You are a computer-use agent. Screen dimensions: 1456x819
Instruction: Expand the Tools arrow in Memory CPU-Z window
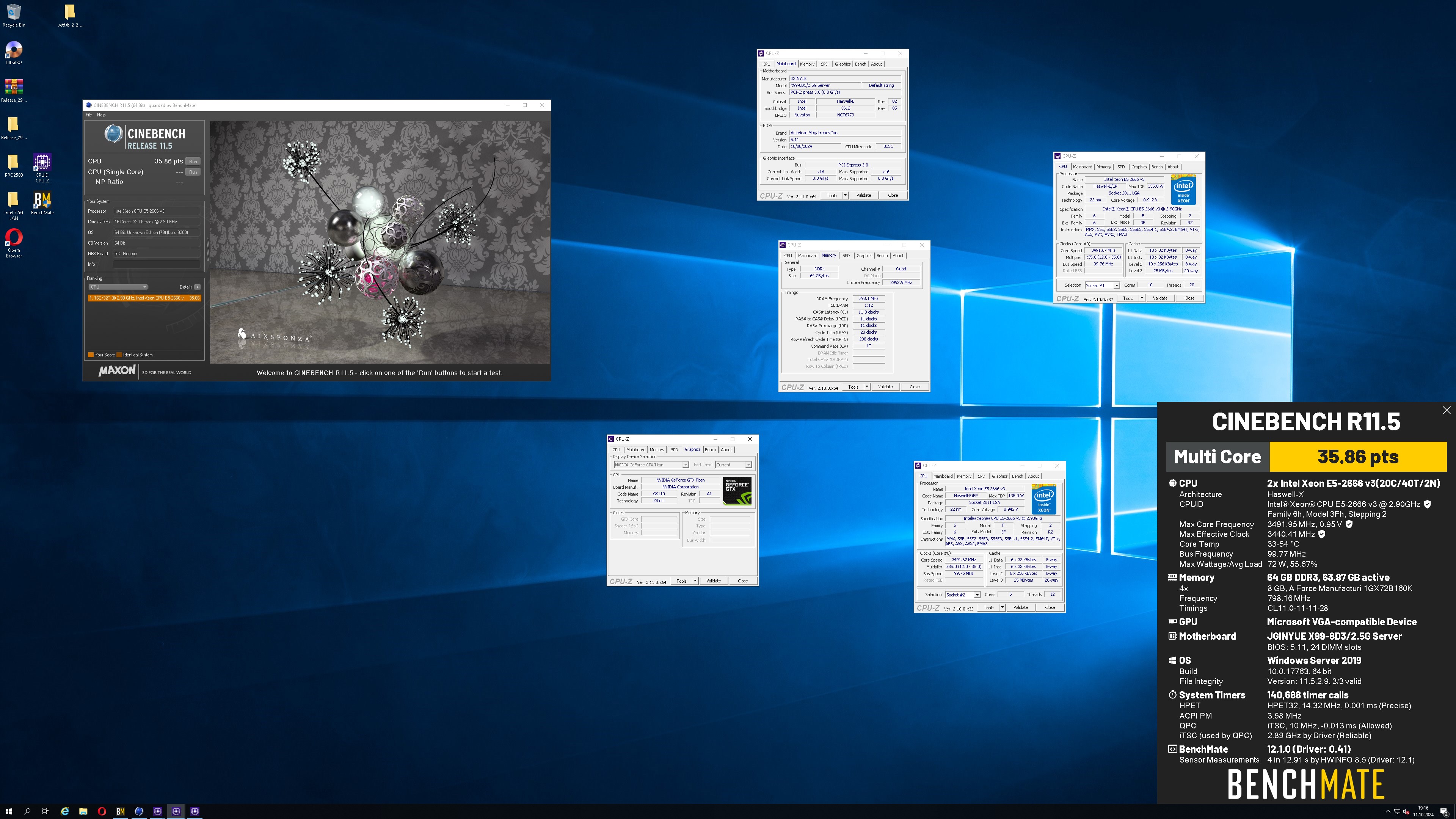pyautogui.click(x=866, y=387)
